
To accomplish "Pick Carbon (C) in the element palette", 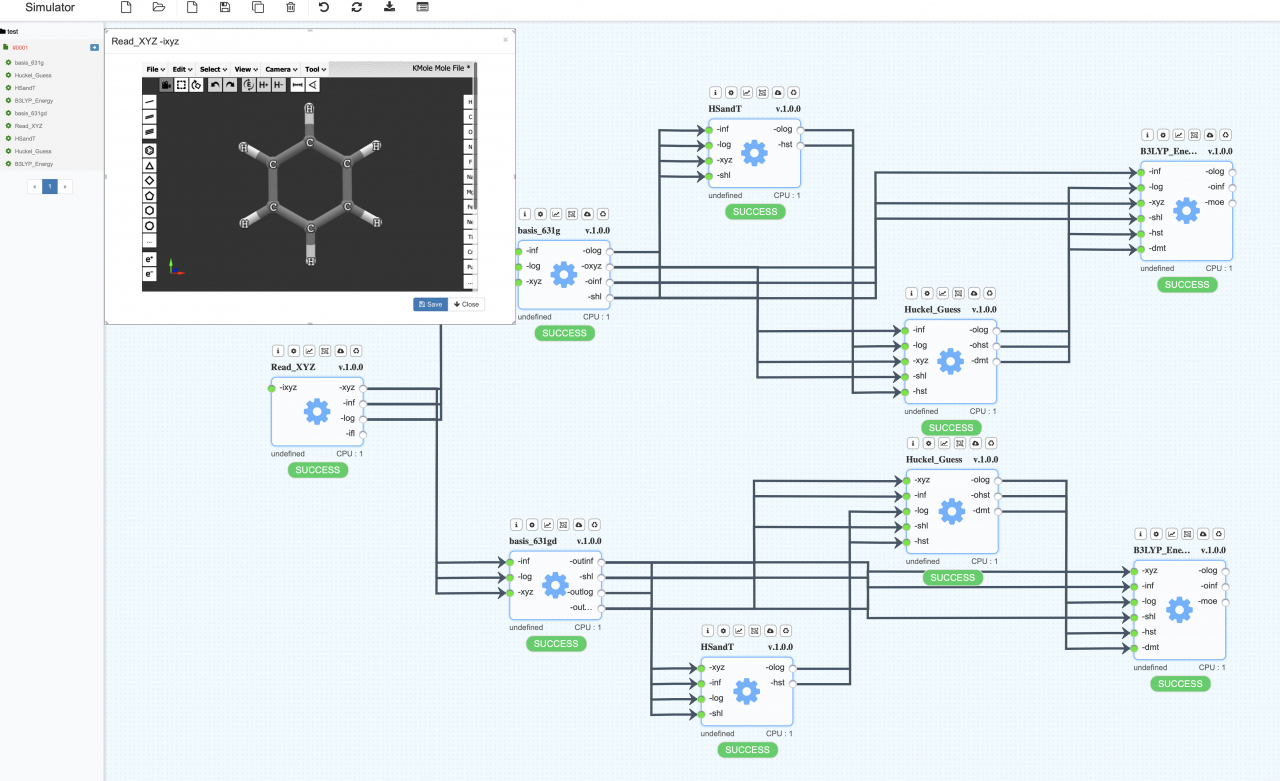I will [470, 117].
